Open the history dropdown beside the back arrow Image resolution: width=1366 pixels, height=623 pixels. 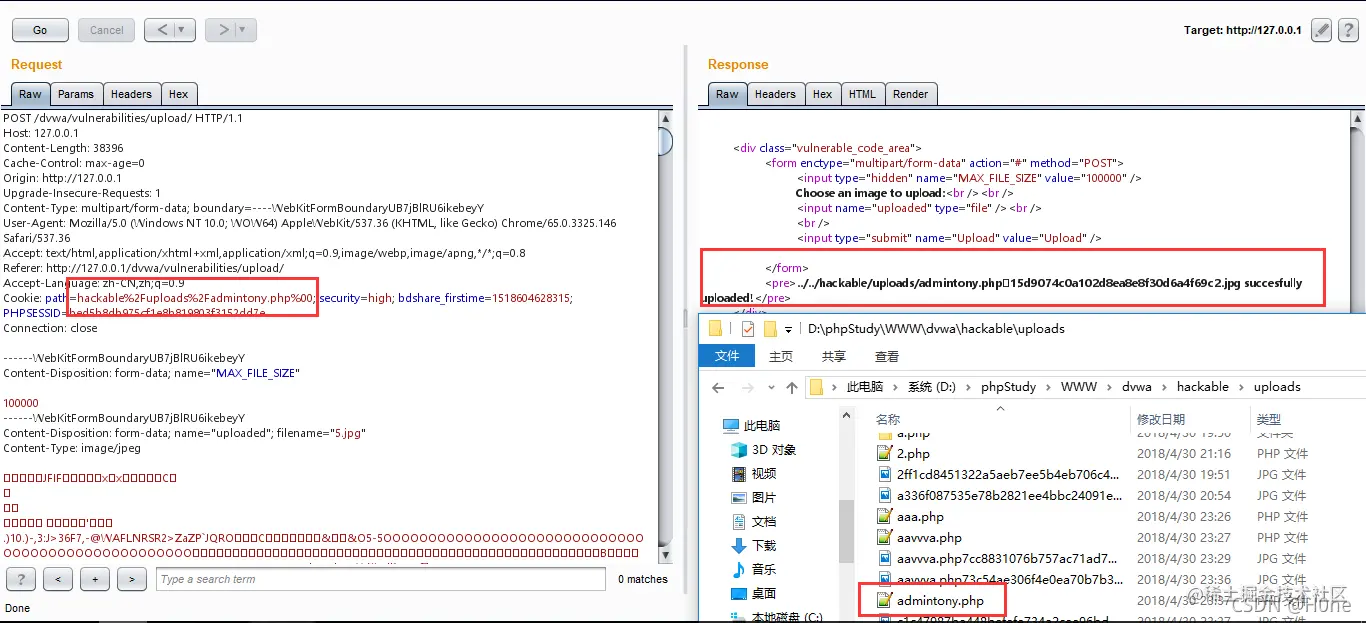(184, 30)
